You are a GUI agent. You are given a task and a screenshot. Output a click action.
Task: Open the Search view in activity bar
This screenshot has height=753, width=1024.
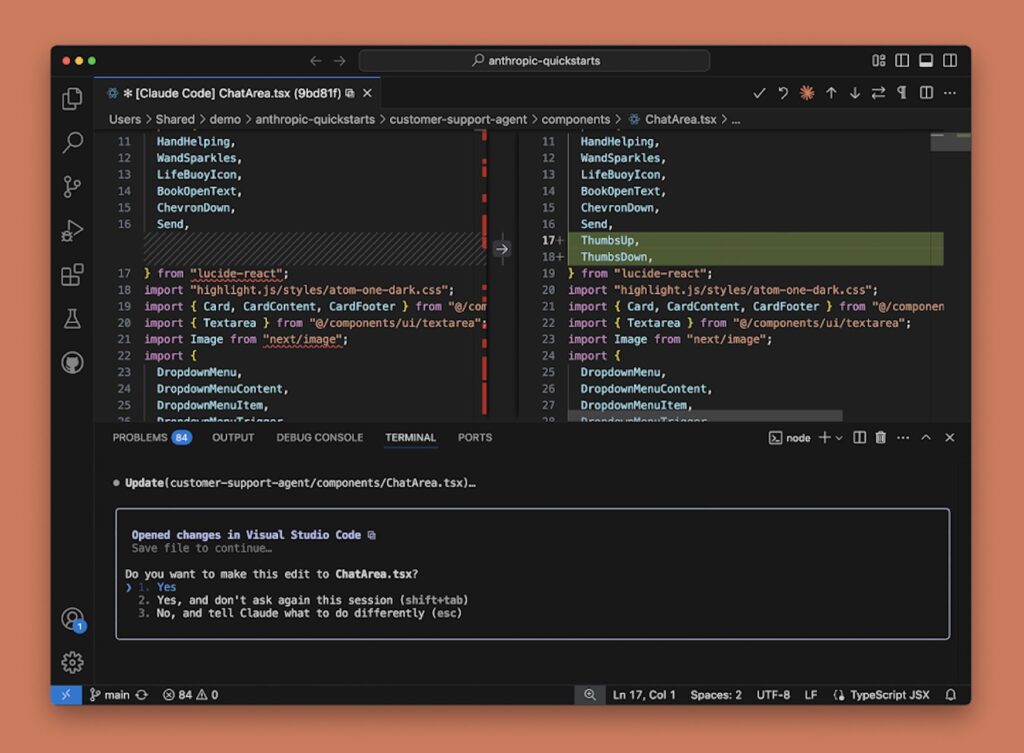click(x=72, y=142)
